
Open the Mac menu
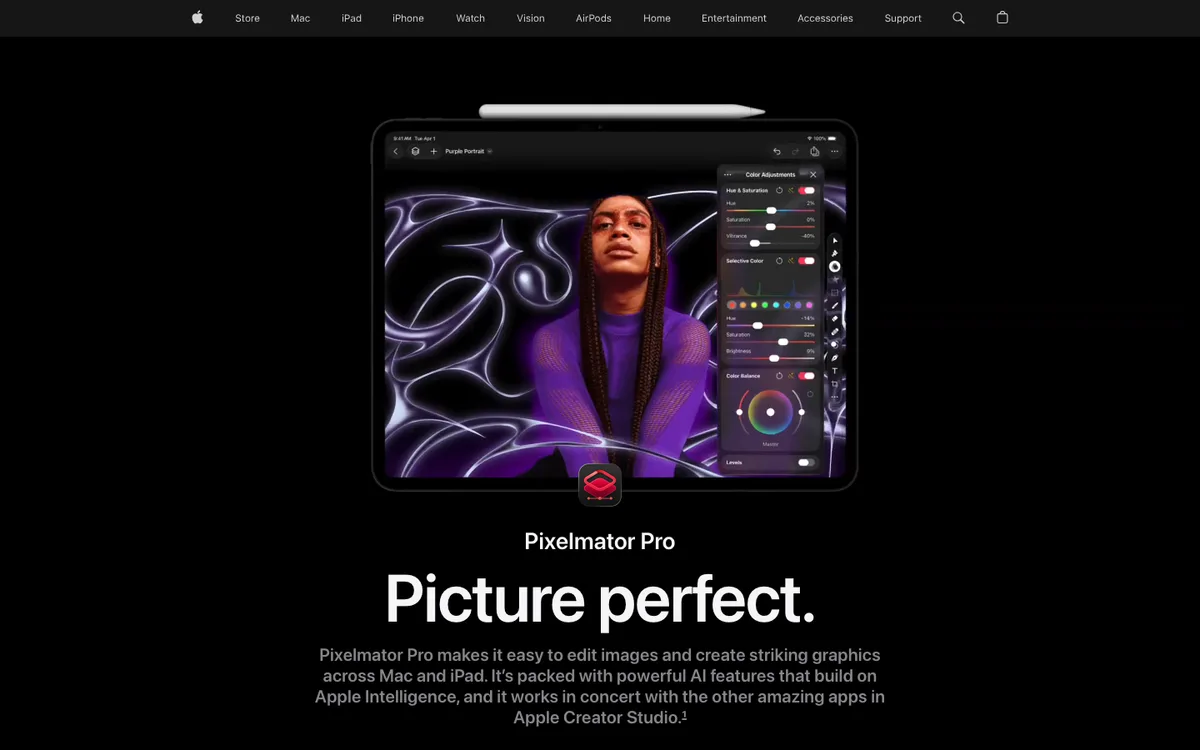point(300,18)
